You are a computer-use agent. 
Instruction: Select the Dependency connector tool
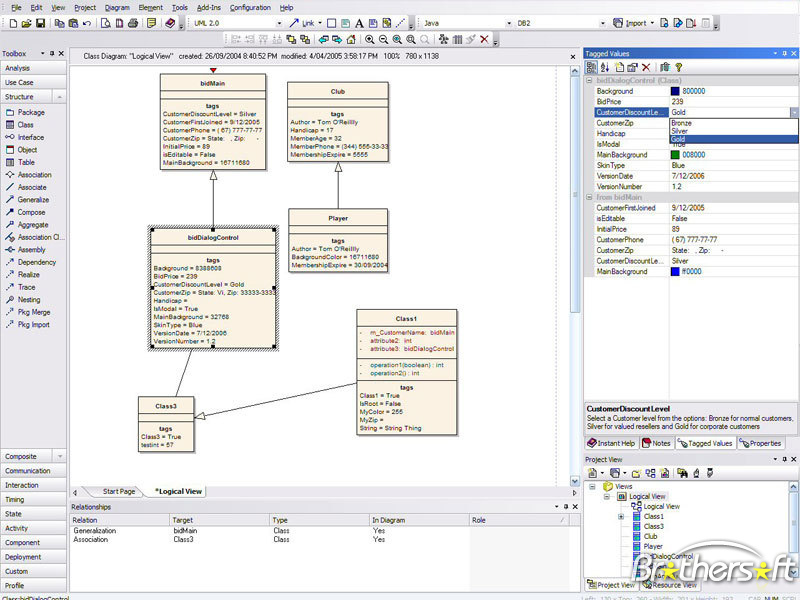click(x=36, y=262)
